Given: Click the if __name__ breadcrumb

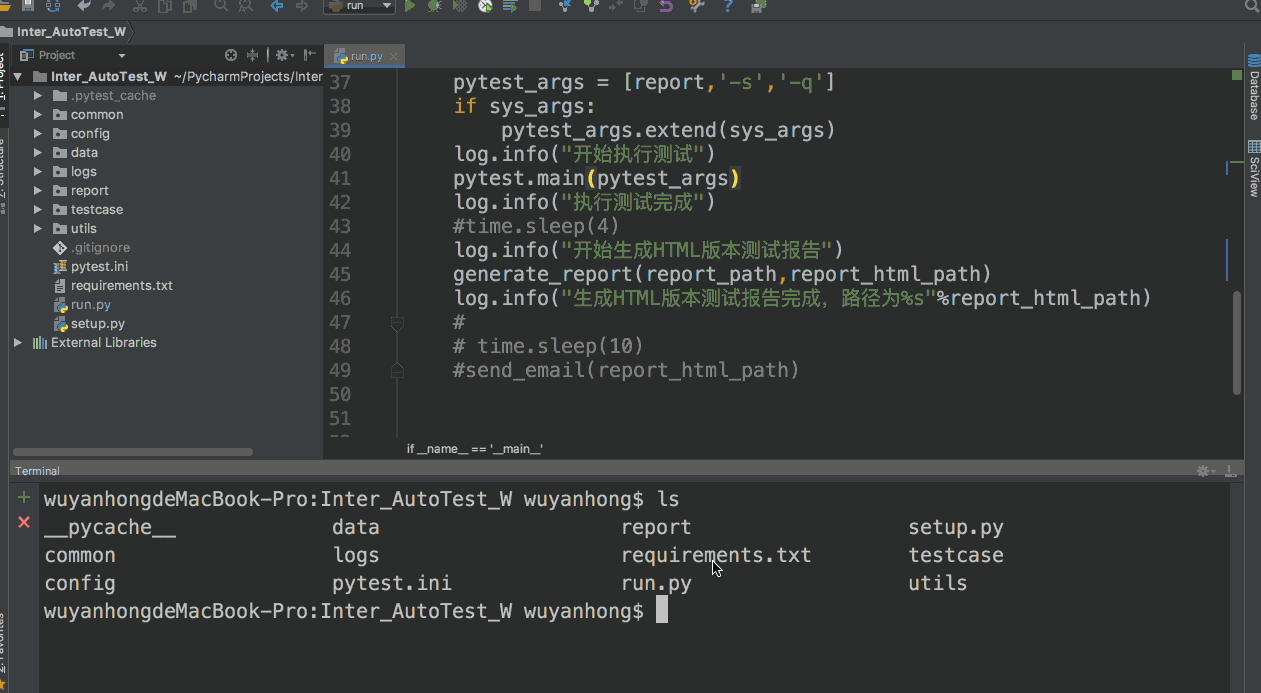Looking at the screenshot, I should point(474,449).
